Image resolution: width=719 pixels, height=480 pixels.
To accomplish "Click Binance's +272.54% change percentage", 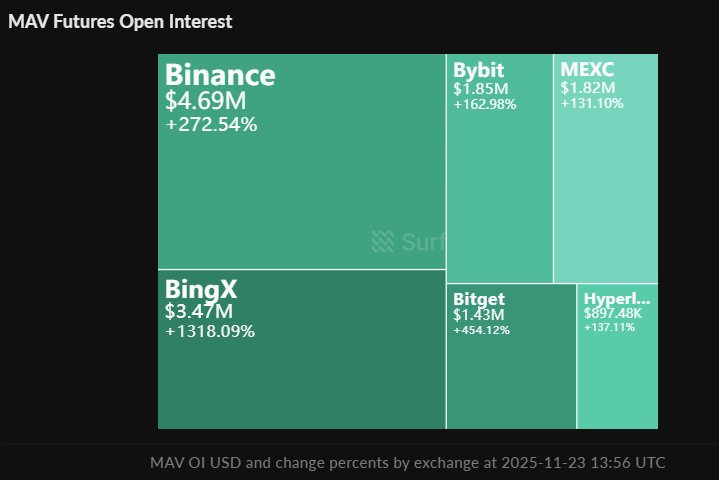I will click(211, 125).
